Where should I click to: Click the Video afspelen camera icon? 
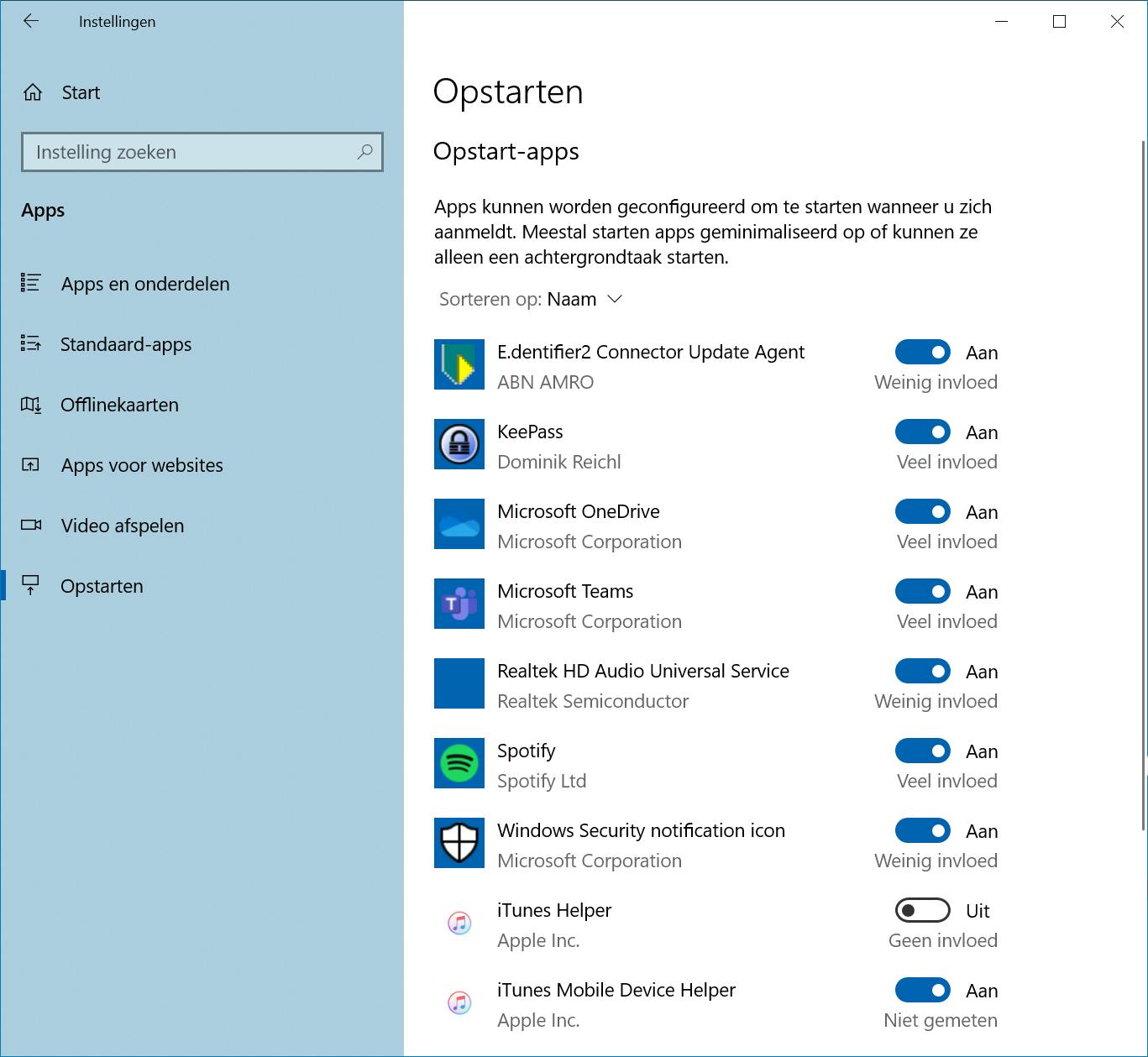31,526
